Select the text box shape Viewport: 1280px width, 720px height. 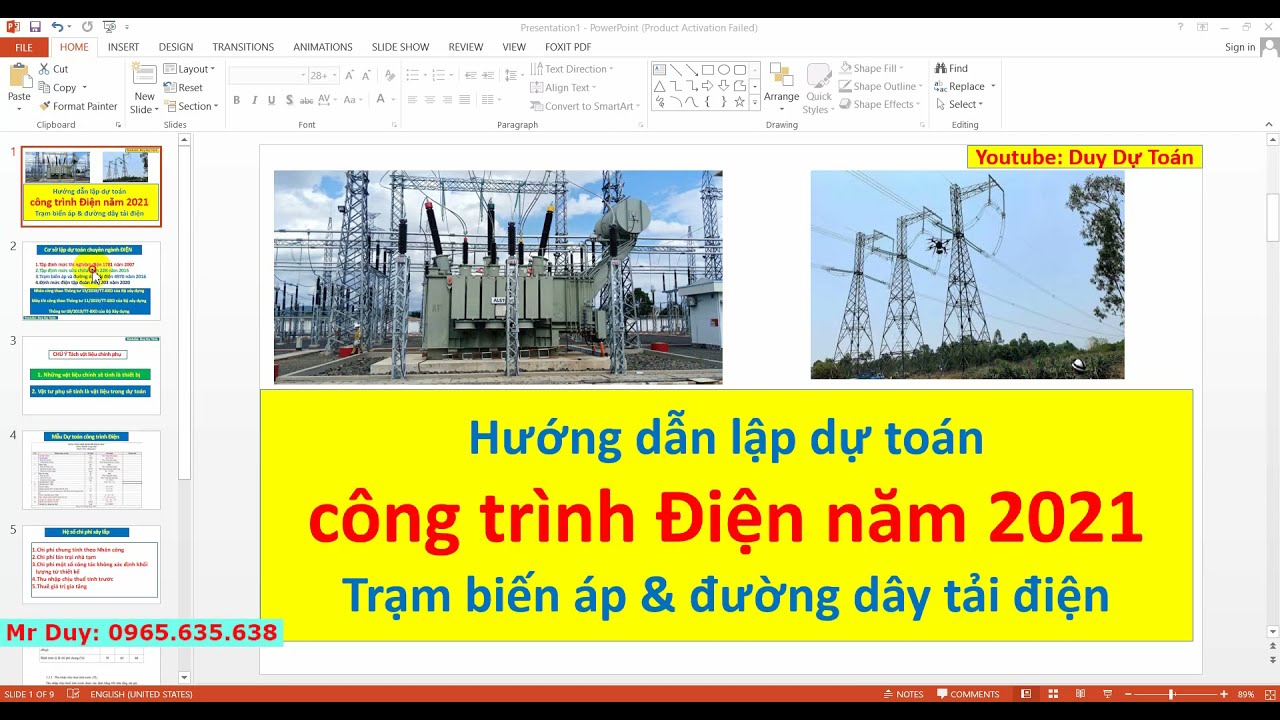coord(659,70)
